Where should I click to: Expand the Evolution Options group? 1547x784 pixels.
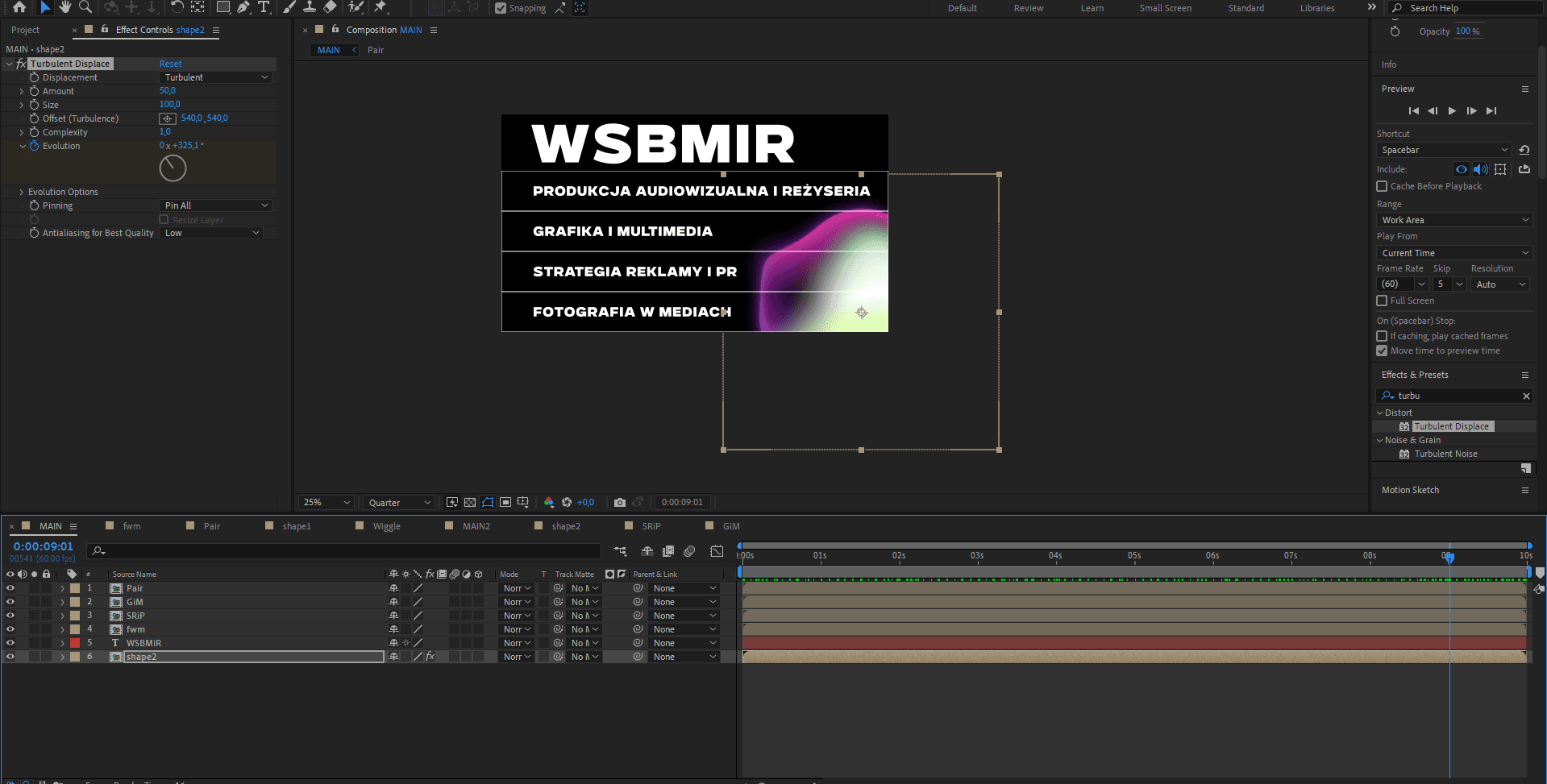click(21, 192)
